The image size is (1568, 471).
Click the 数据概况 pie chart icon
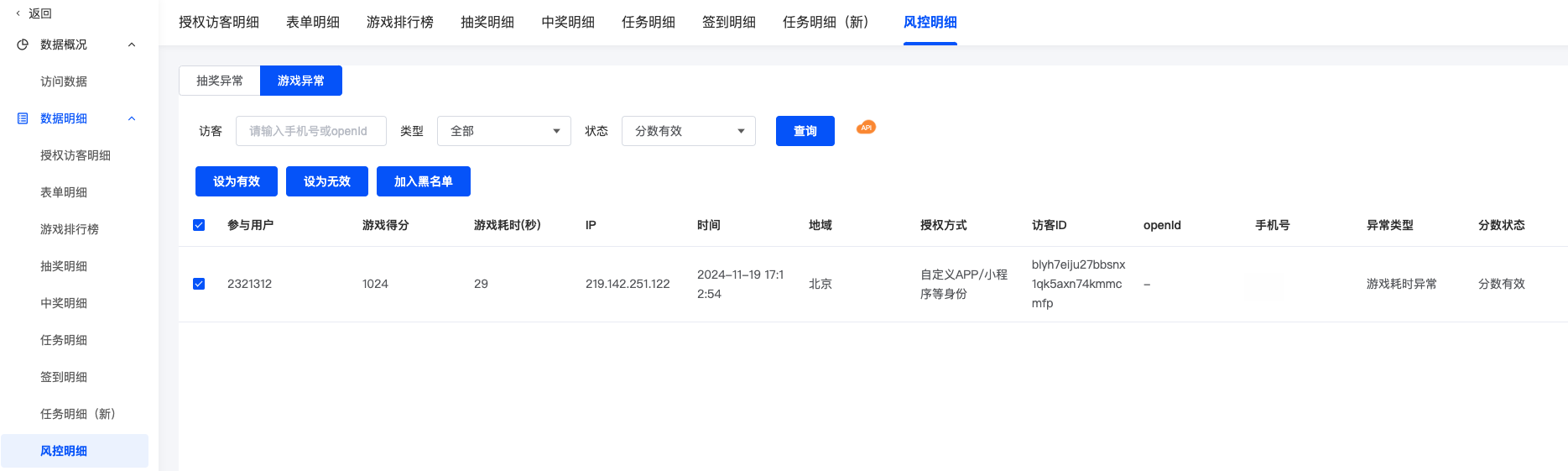point(23,44)
